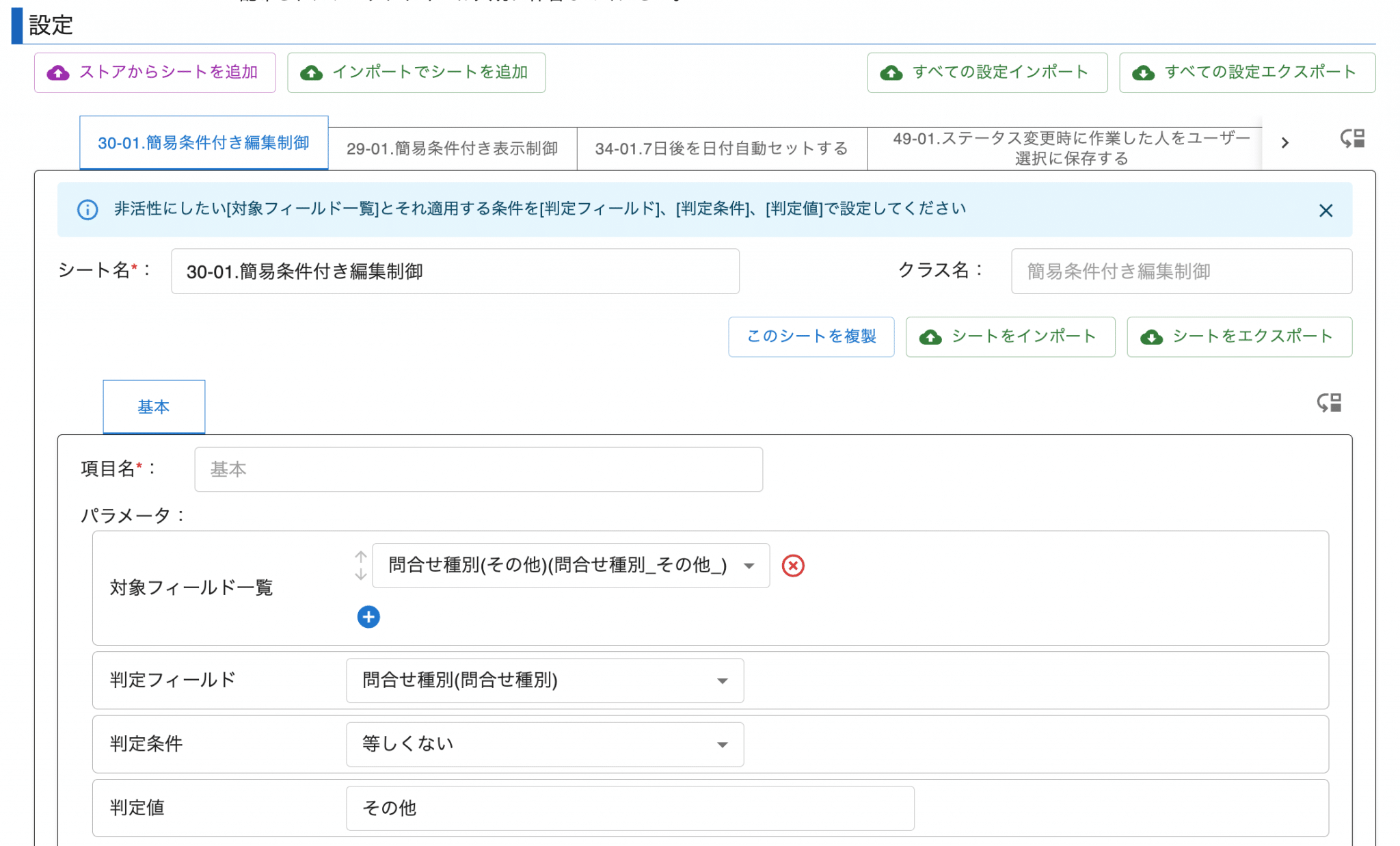Focus the 項目名 input field
Image resolution: width=1400 pixels, height=846 pixels.
(479, 469)
